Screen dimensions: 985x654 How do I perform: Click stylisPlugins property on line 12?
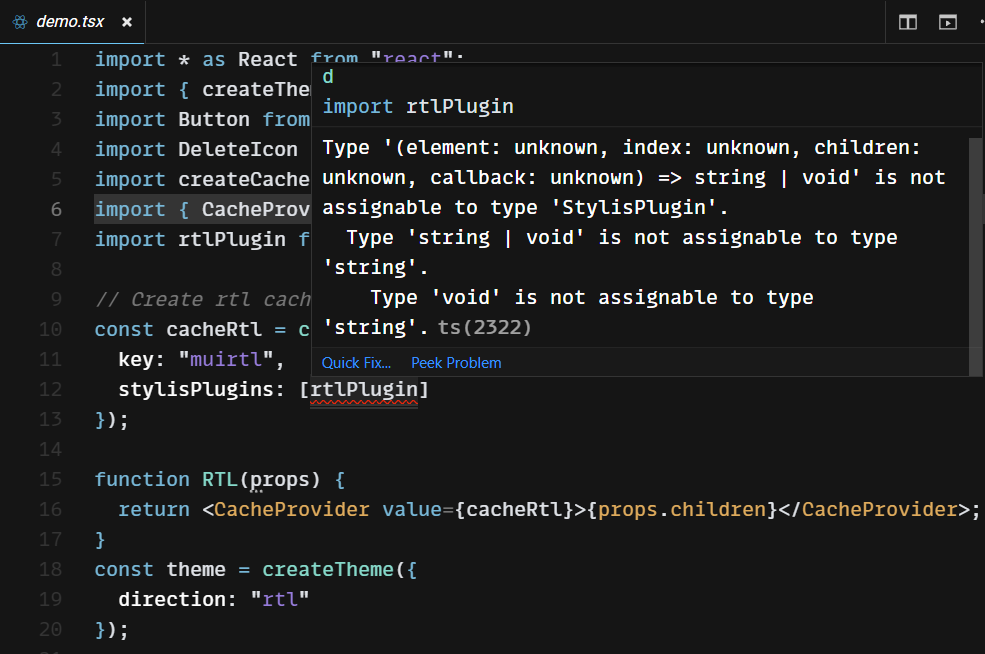coord(196,390)
